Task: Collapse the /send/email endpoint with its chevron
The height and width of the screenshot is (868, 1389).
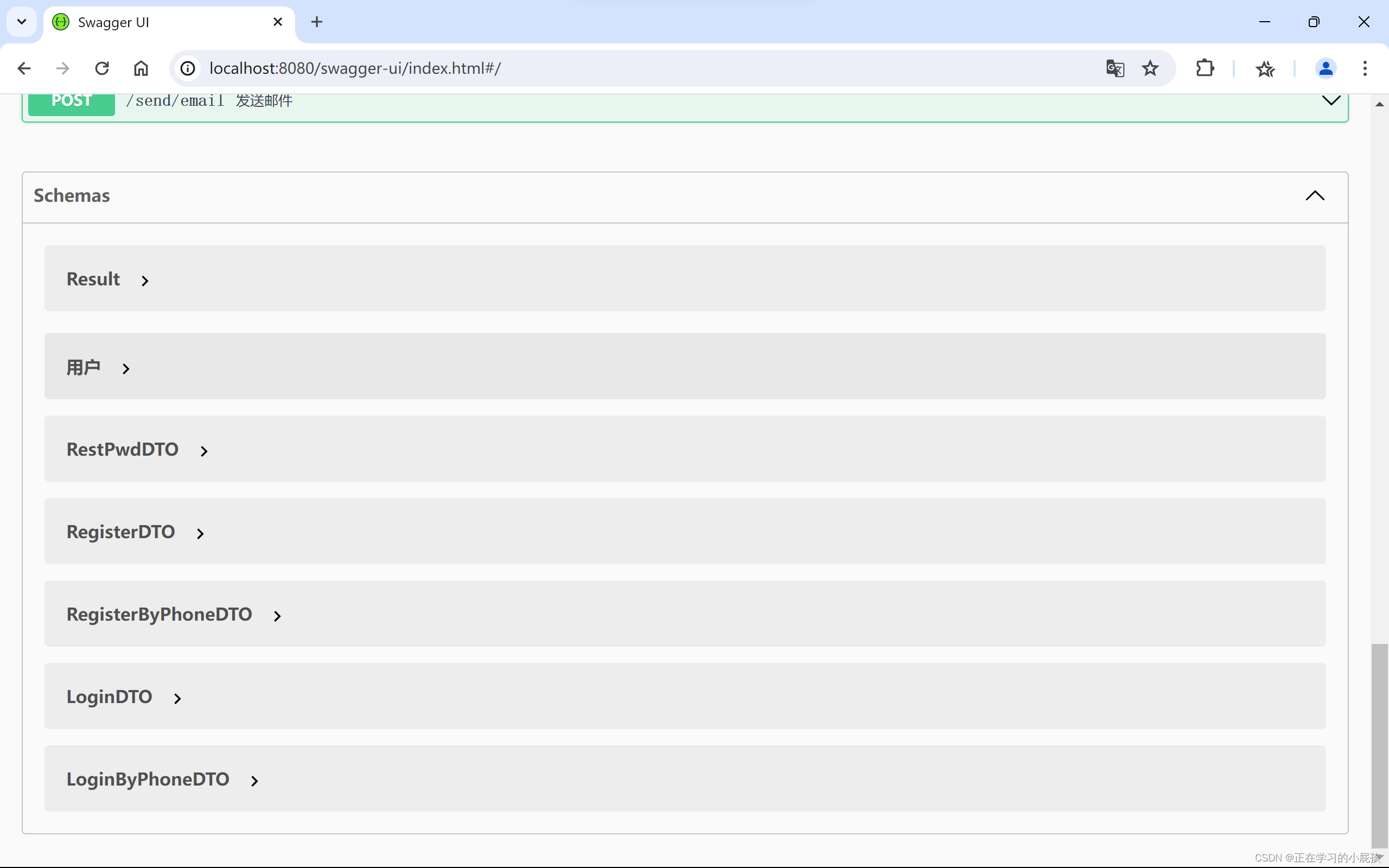Action: [1331, 101]
